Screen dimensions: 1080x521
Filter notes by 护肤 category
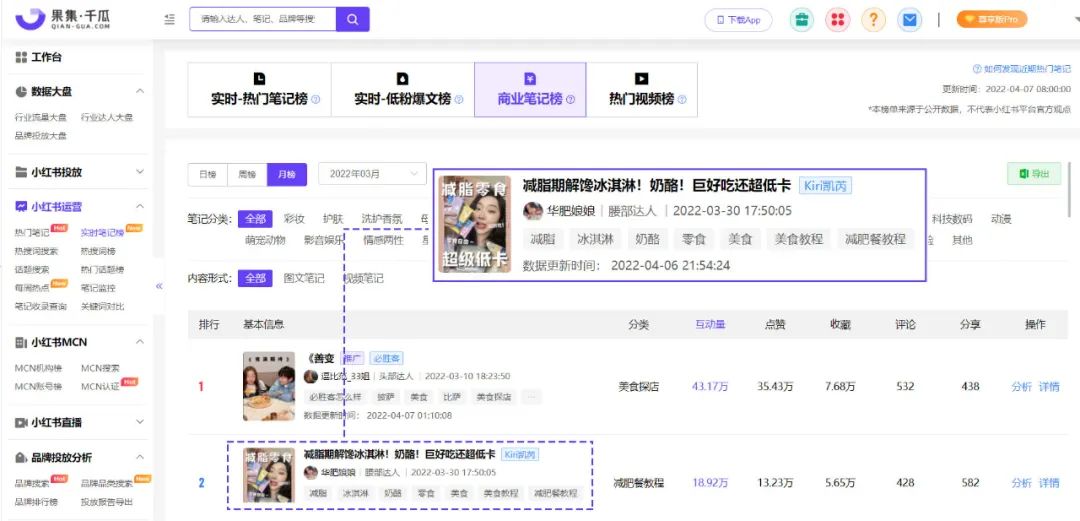(x=333, y=219)
